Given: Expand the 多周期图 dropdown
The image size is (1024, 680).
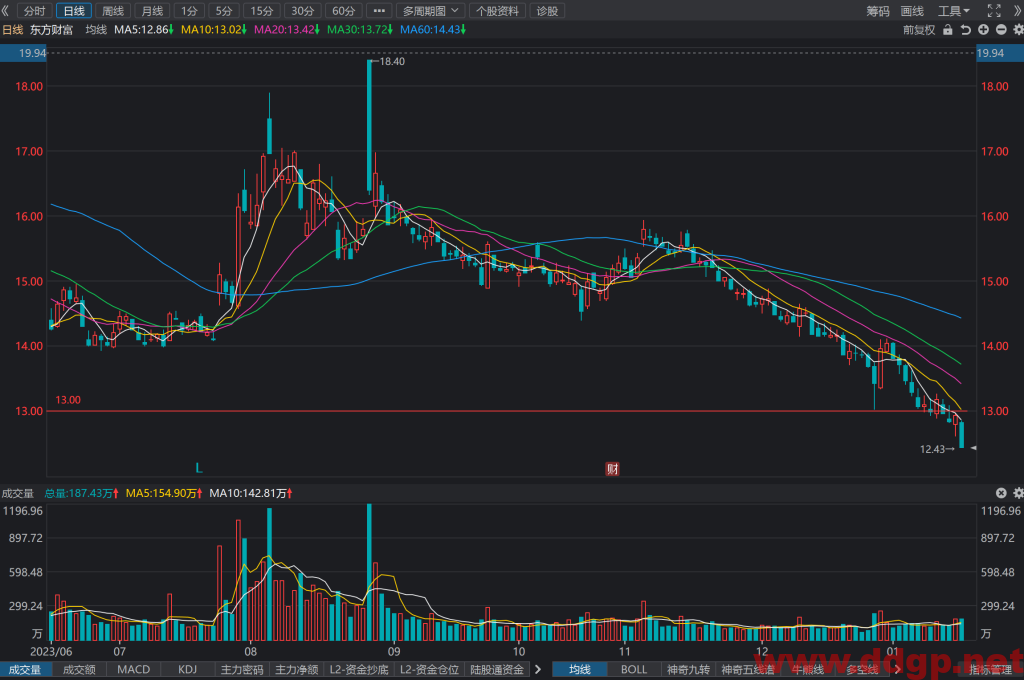Looking at the screenshot, I should click(x=431, y=11).
